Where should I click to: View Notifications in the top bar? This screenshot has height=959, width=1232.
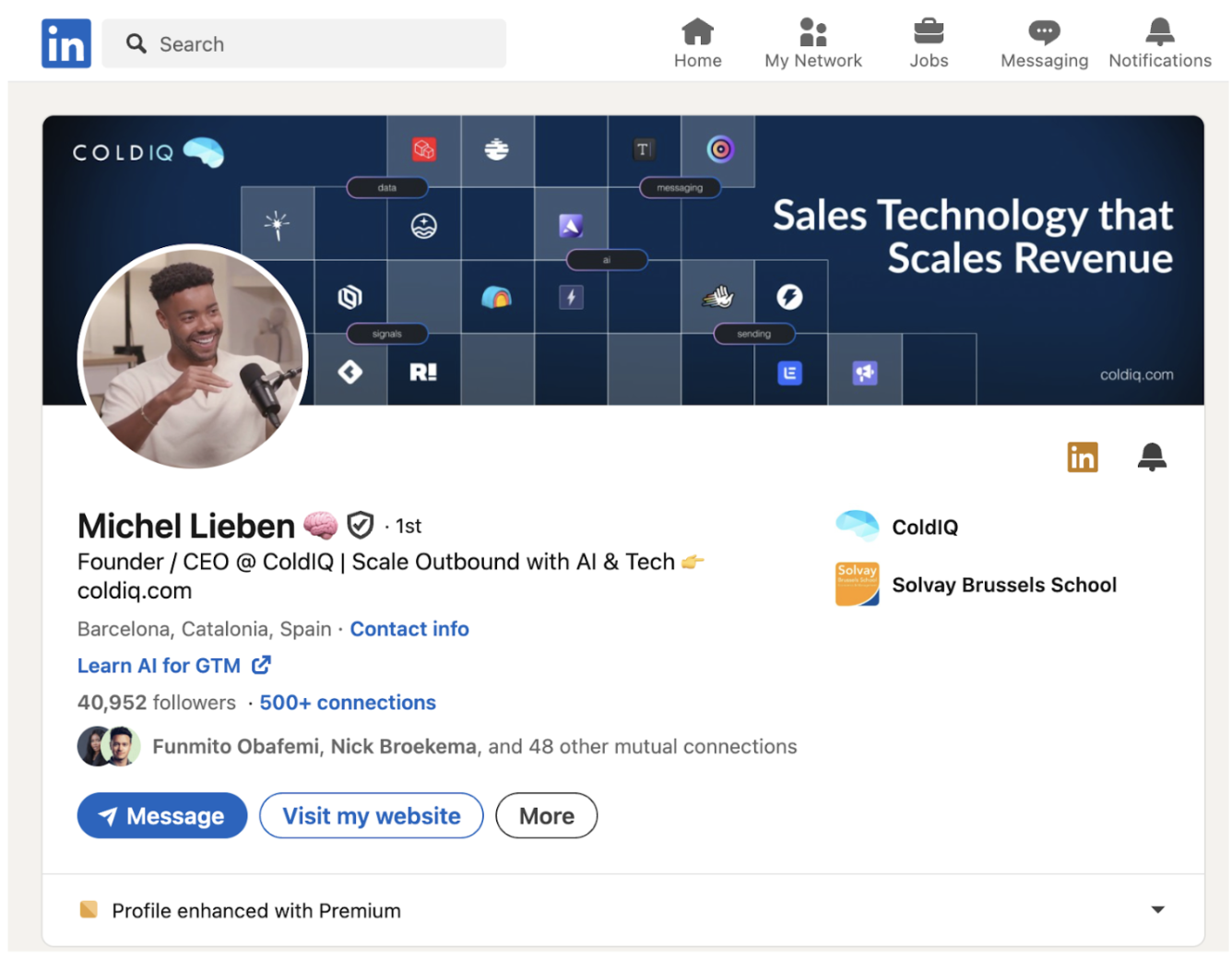1159,43
